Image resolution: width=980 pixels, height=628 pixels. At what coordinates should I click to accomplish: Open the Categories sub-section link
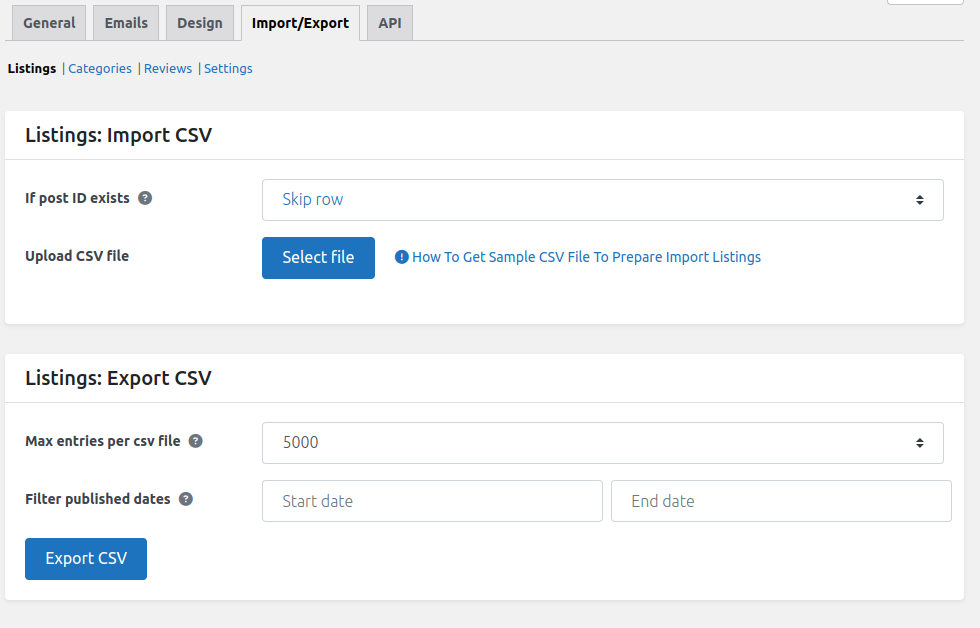pos(100,69)
